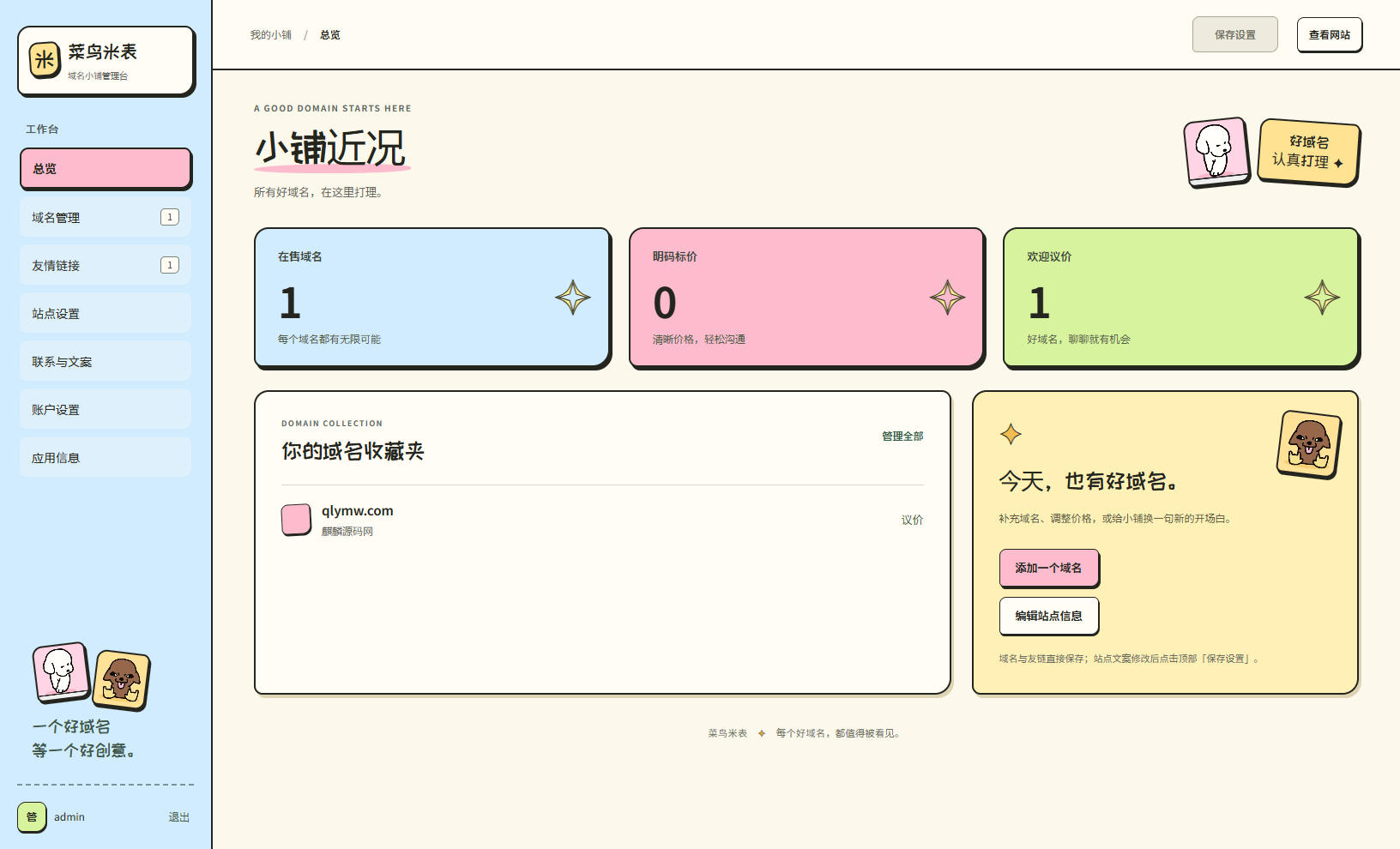Click the 总览 breadcrumb item
This screenshot has width=1400, height=849.
pos(330,35)
